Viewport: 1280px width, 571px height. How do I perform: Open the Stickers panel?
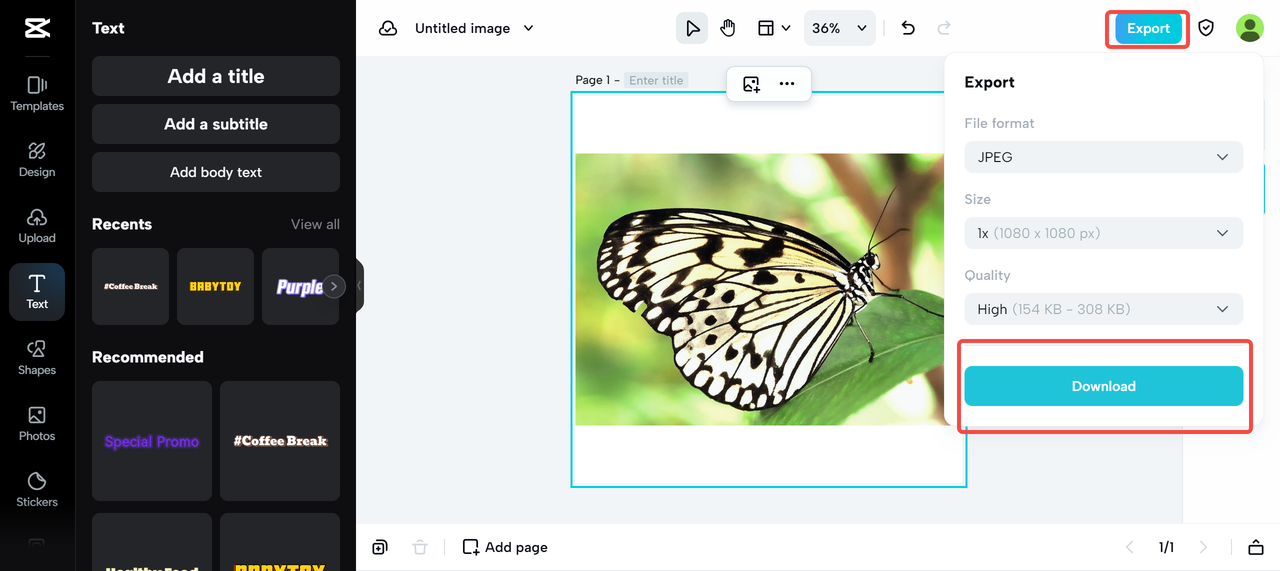(37, 490)
